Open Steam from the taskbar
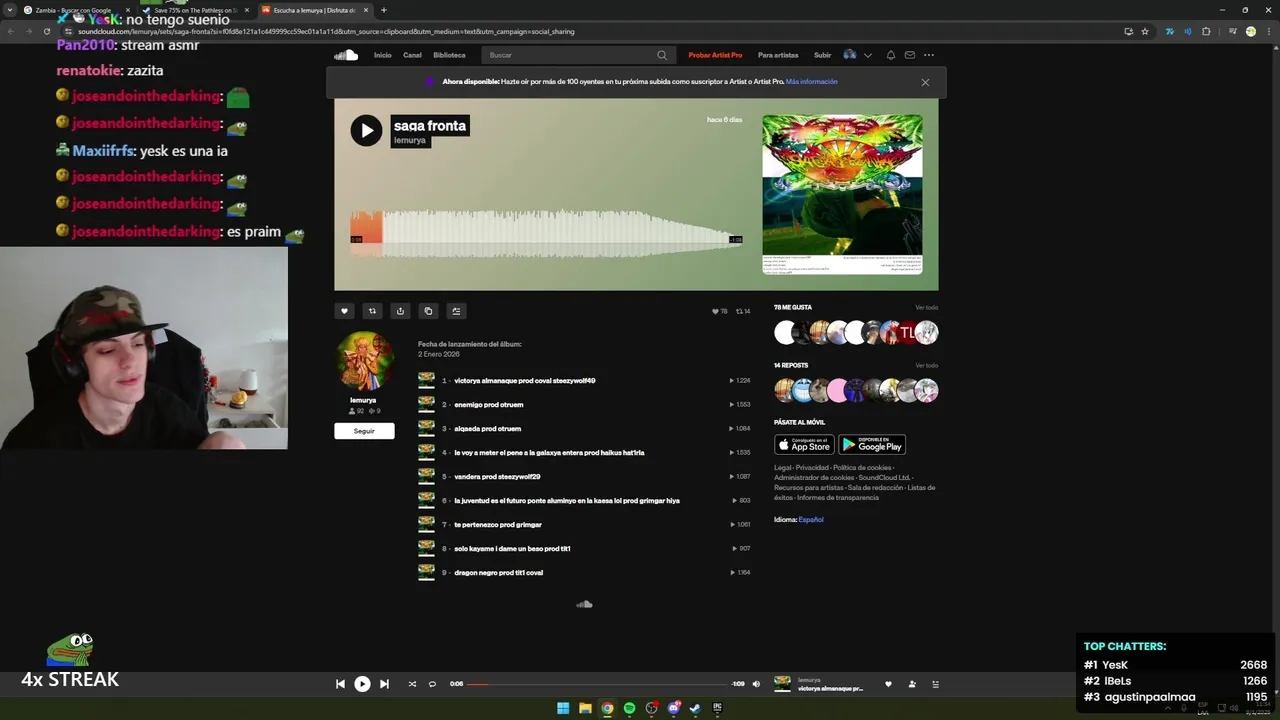 coord(695,708)
